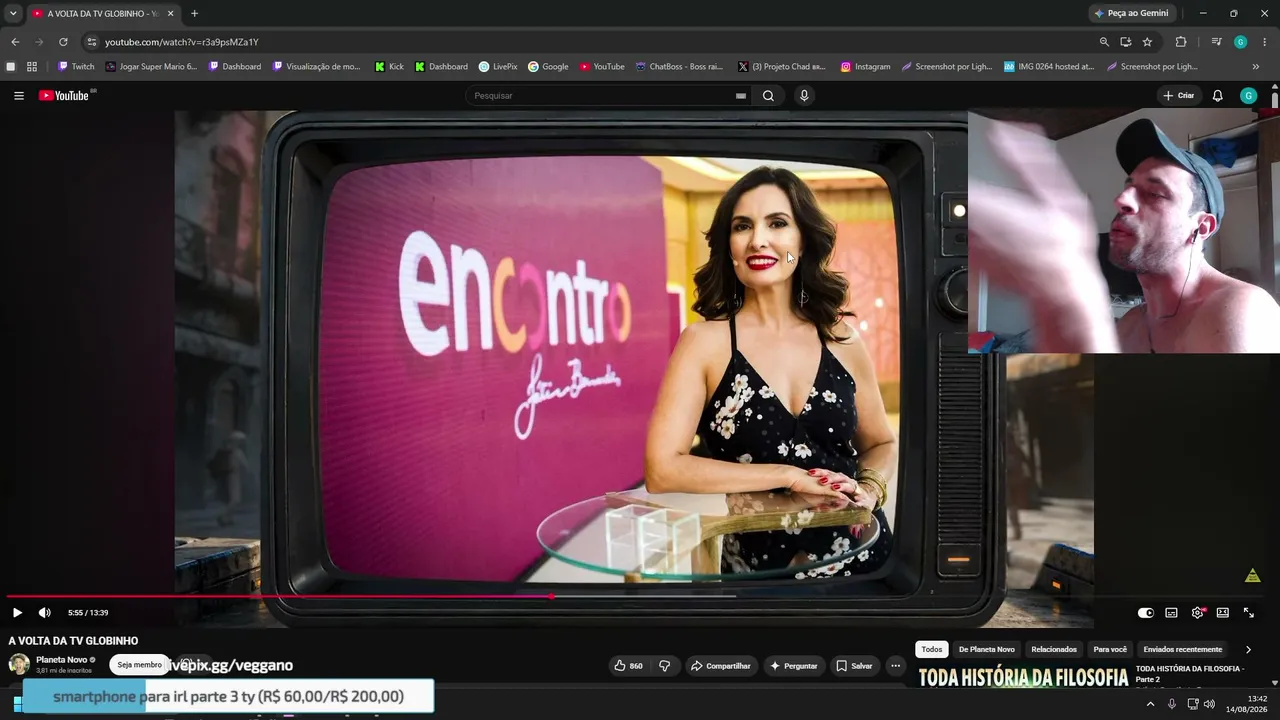Open YouTube notifications bell
Screen dimensions: 1280x720
coord(1217,96)
